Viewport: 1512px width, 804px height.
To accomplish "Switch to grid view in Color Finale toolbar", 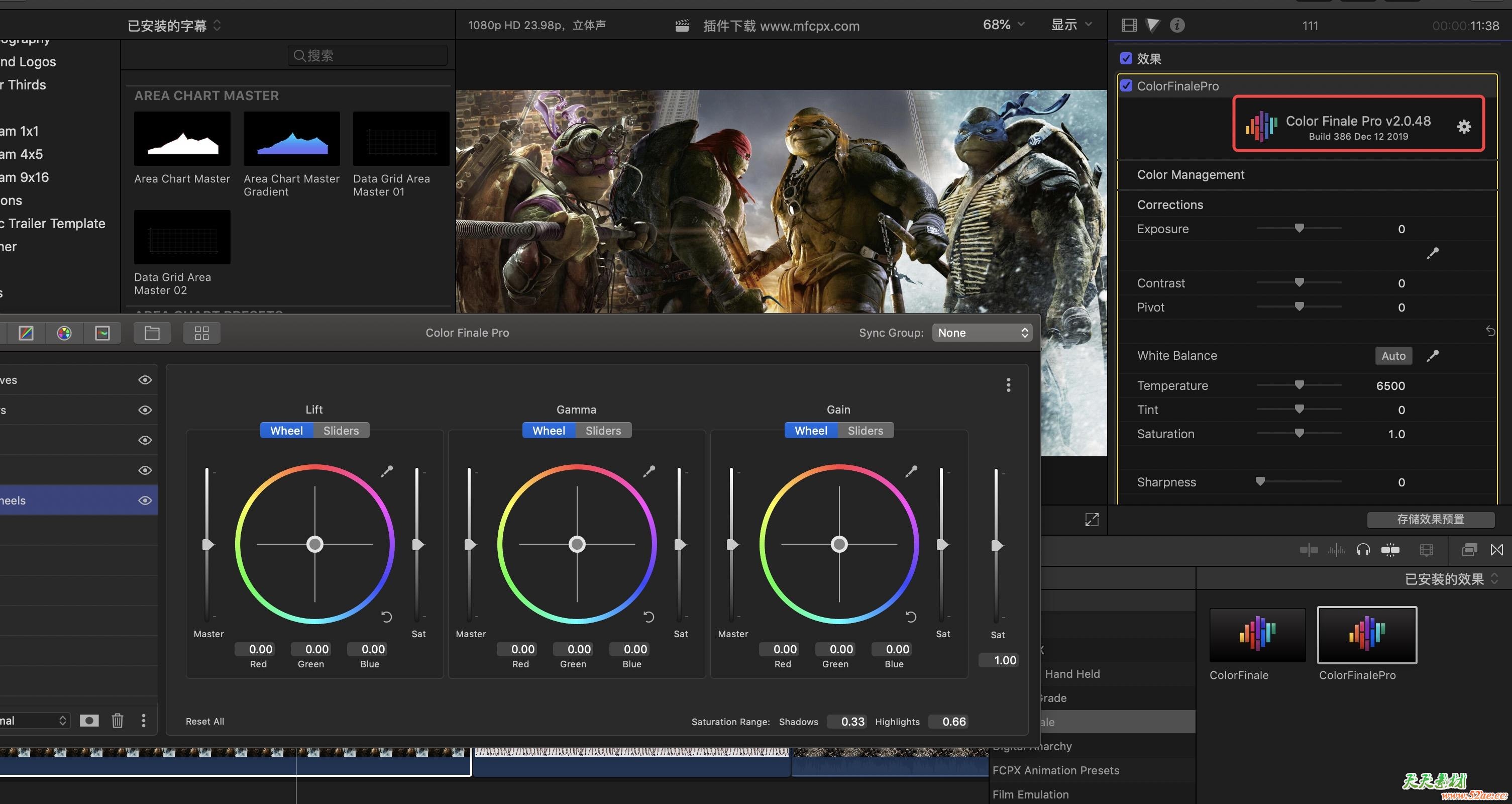I will 201,333.
